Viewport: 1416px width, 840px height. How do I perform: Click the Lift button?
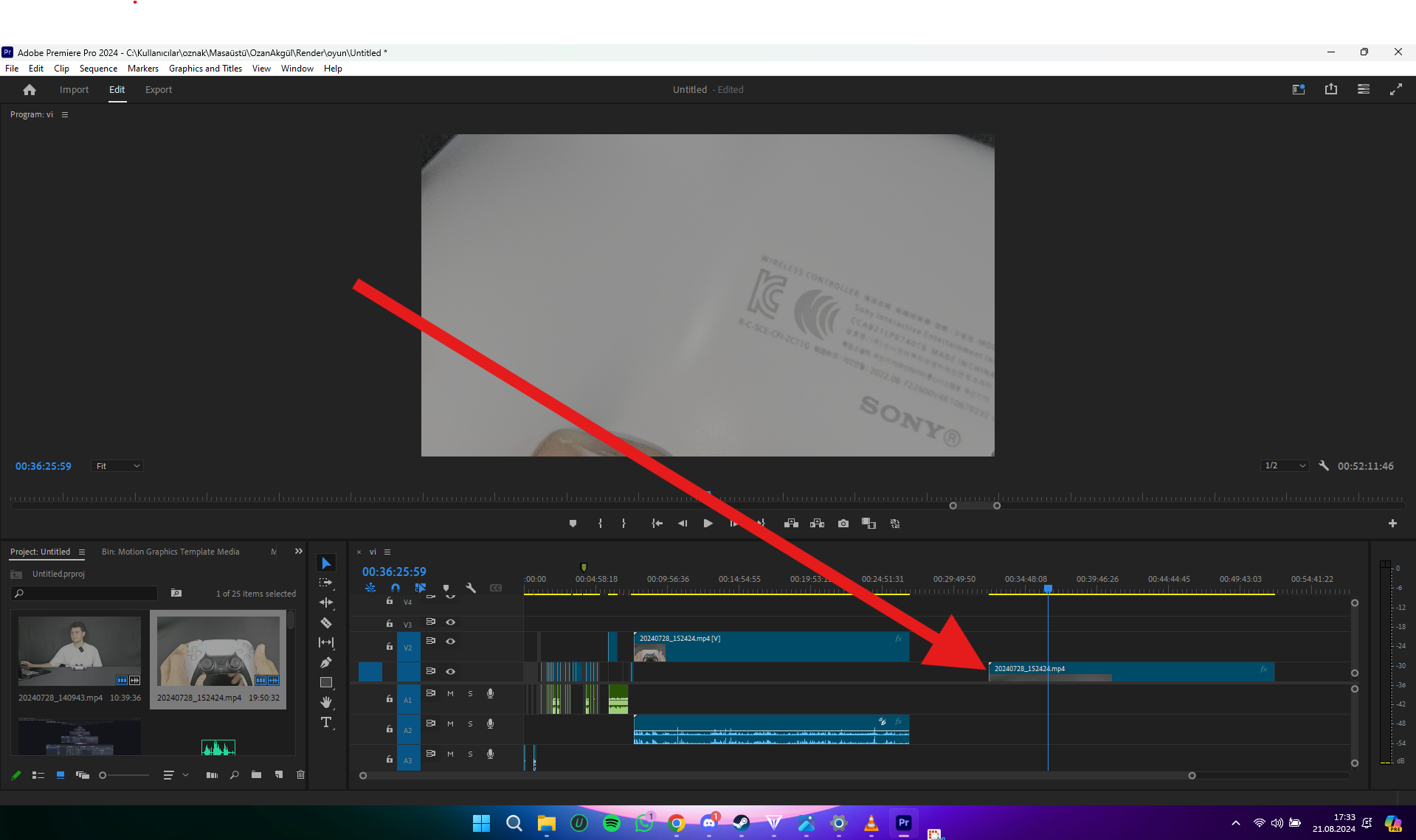(791, 524)
